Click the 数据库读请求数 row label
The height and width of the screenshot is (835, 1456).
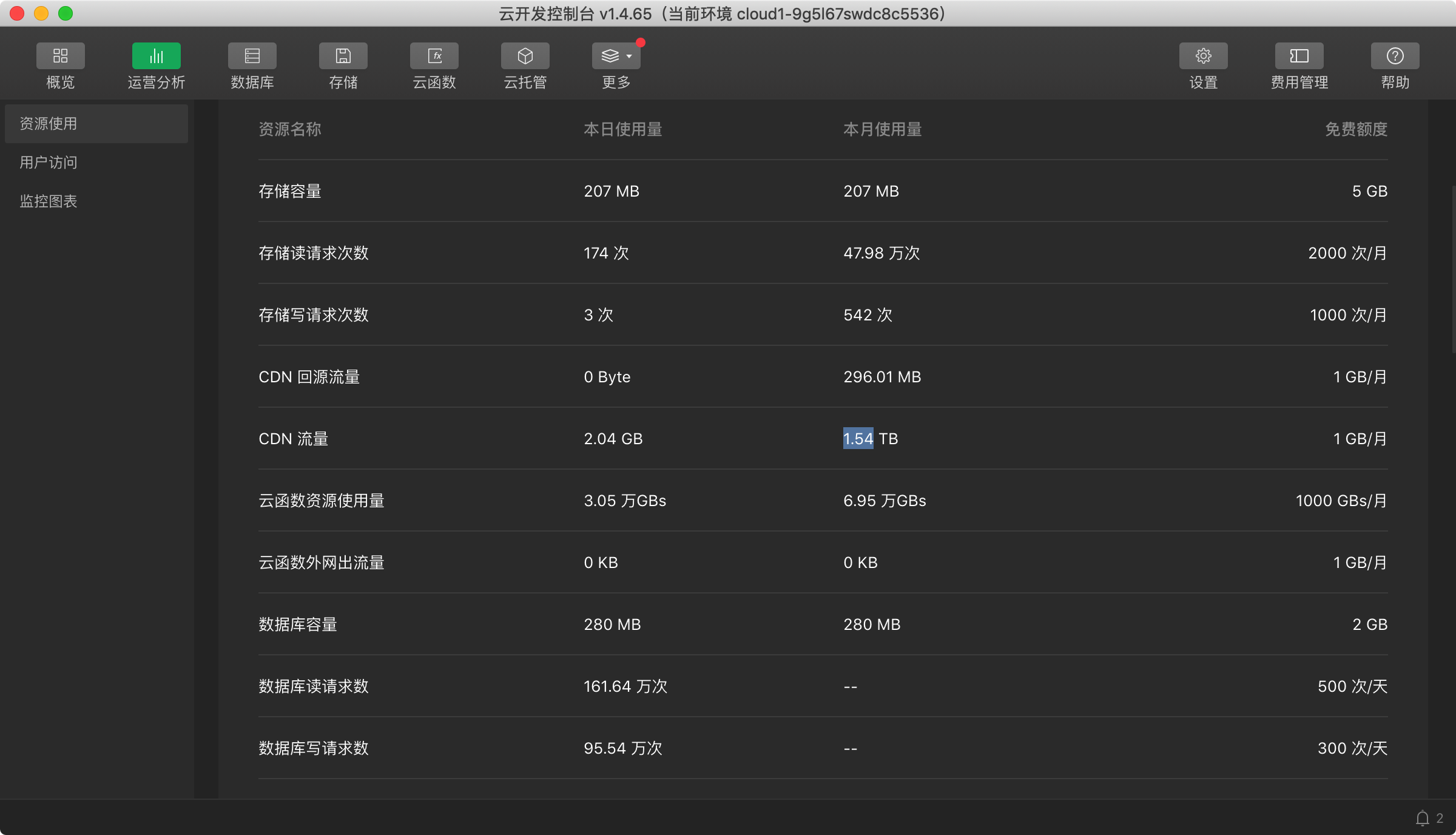click(314, 686)
